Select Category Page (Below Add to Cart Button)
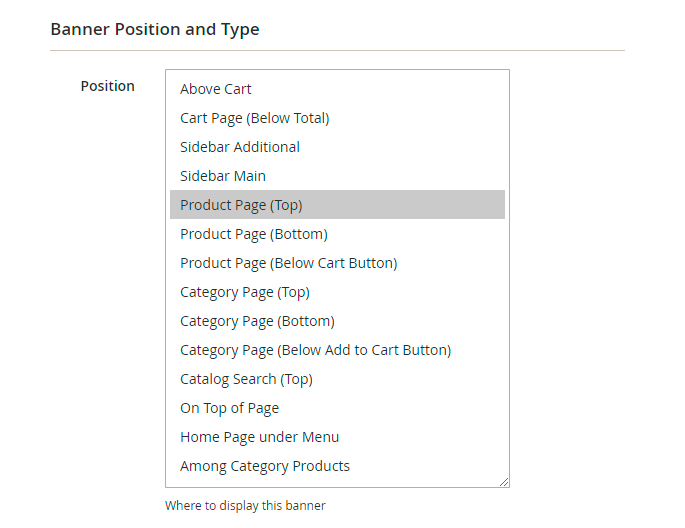This screenshot has height=528, width=685. click(315, 350)
